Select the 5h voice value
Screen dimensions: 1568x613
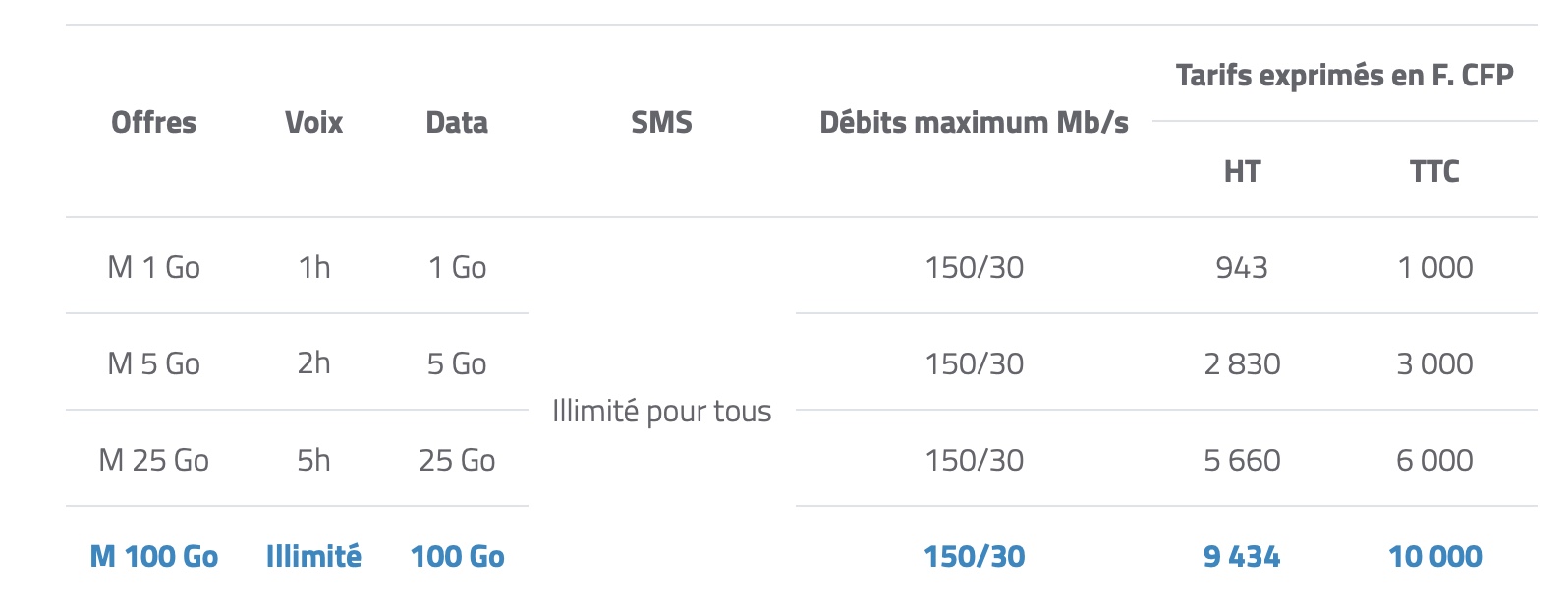(313, 460)
